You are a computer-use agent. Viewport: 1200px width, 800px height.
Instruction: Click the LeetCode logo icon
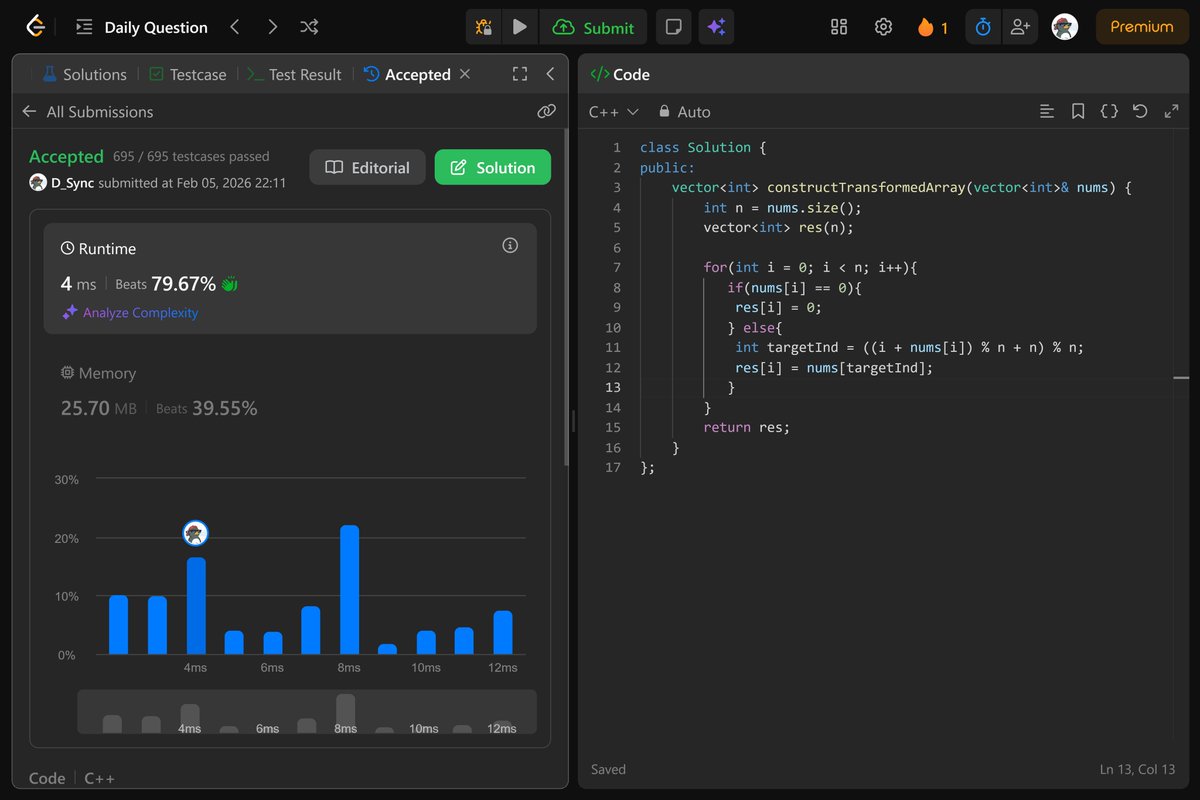[36, 27]
